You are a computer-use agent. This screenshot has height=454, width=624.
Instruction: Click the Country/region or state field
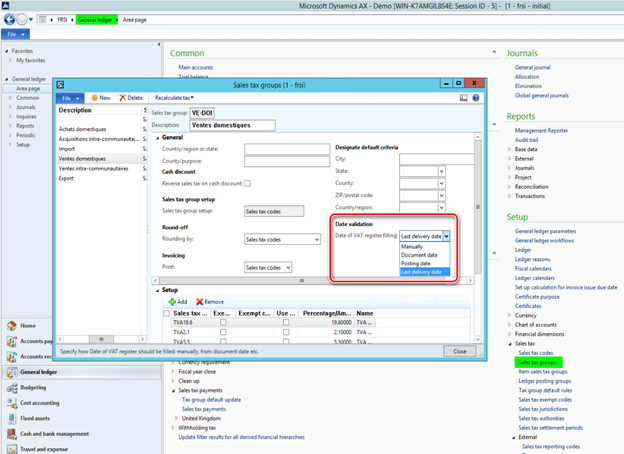pyautogui.click(x=287, y=149)
